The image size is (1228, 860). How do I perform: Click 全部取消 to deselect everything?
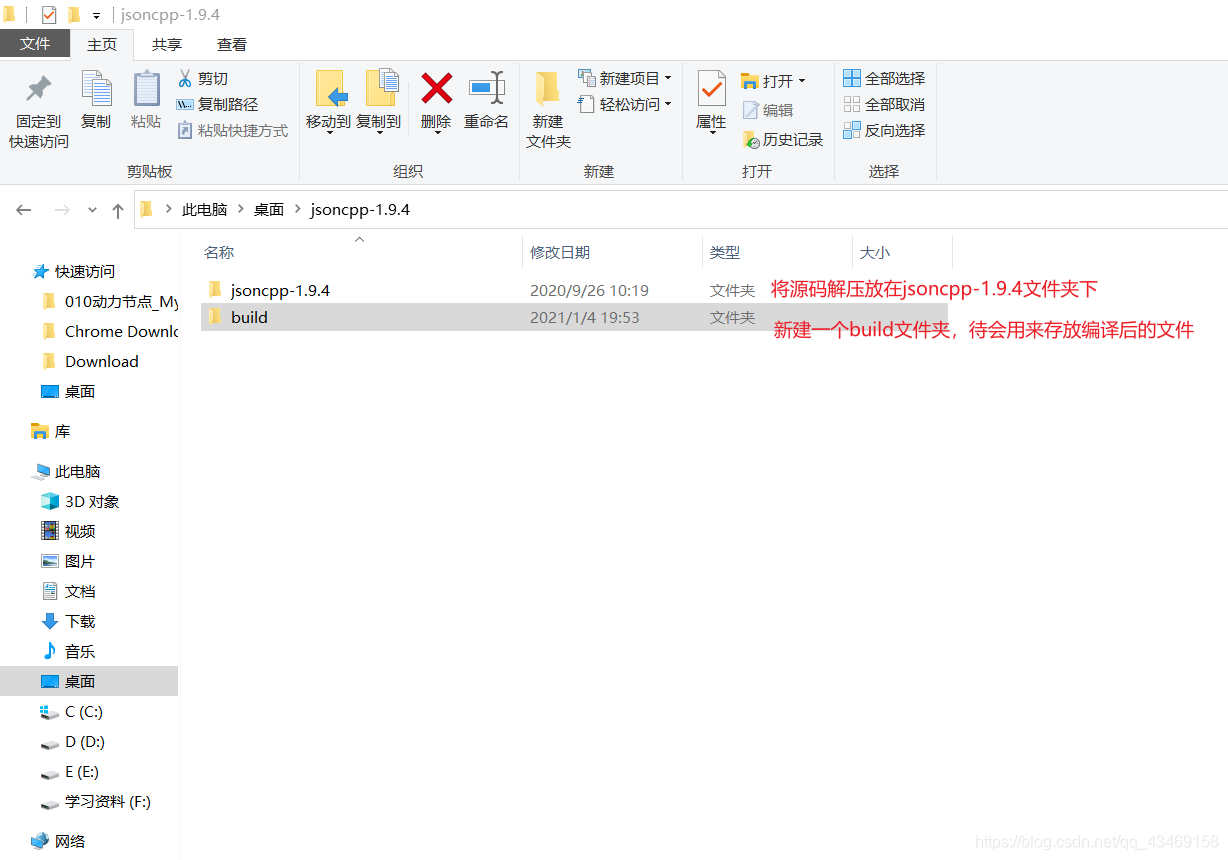point(884,103)
